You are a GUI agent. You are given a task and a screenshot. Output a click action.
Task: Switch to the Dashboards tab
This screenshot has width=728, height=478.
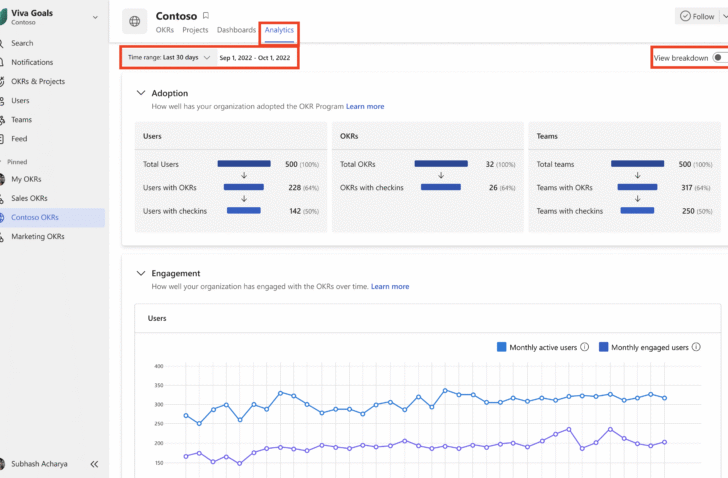[236, 30]
